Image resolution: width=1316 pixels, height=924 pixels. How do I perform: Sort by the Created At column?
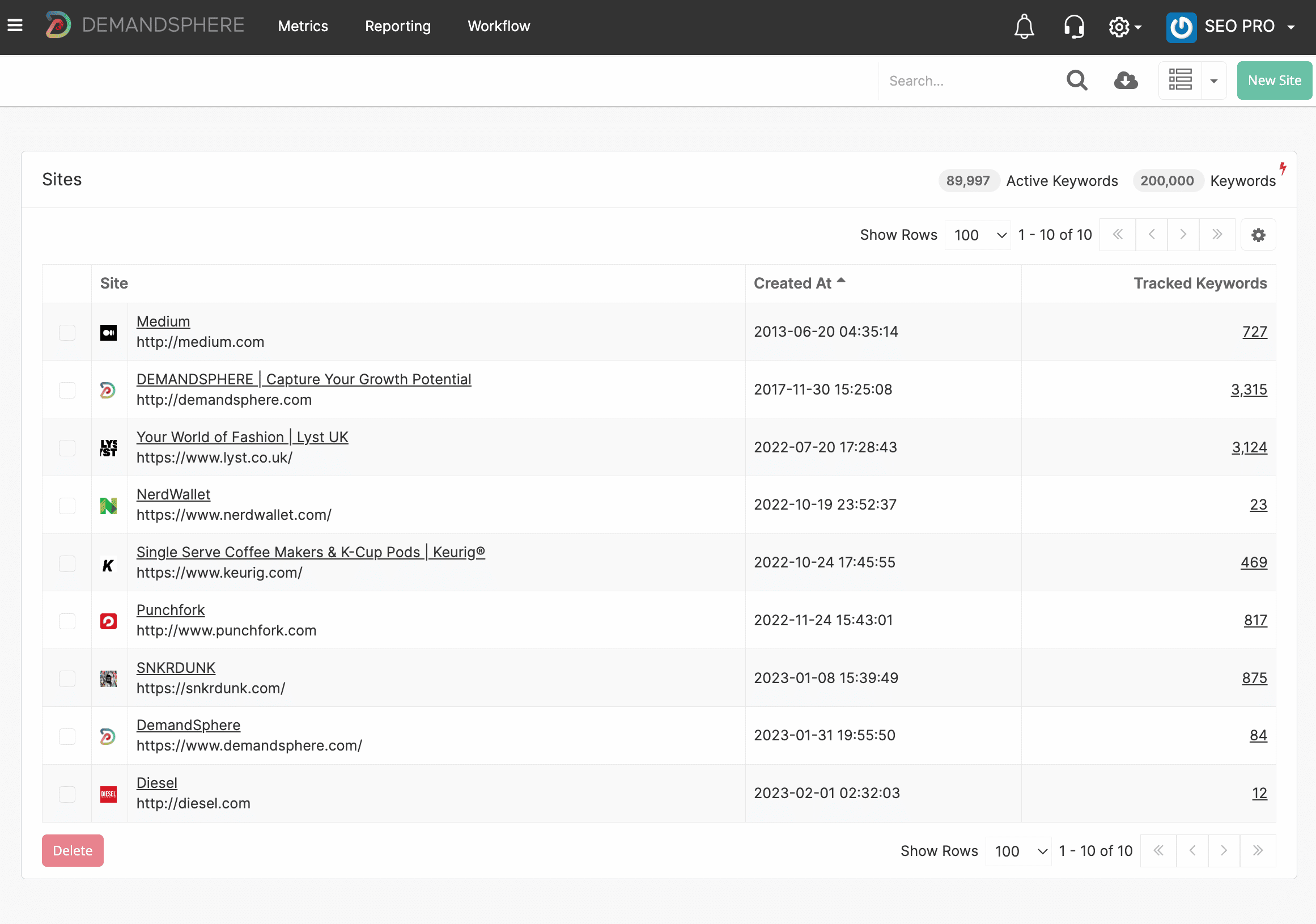pos(799,283)
